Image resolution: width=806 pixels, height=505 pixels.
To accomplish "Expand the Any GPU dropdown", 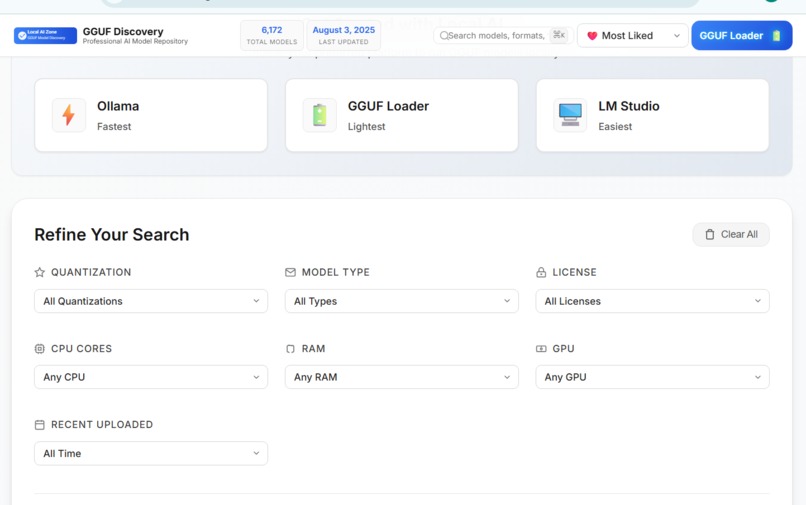I will [x=652, y=377].
